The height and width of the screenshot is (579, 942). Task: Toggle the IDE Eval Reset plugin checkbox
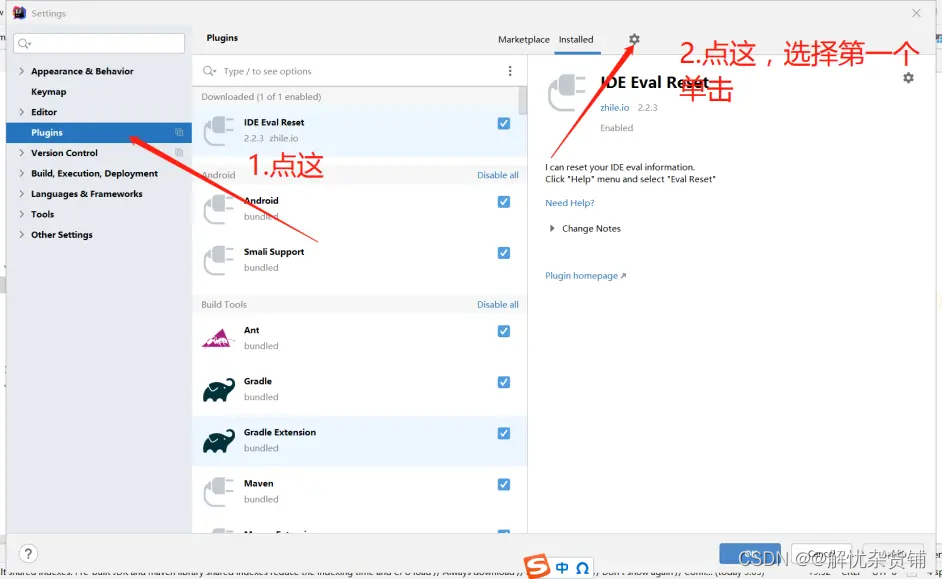504,123
